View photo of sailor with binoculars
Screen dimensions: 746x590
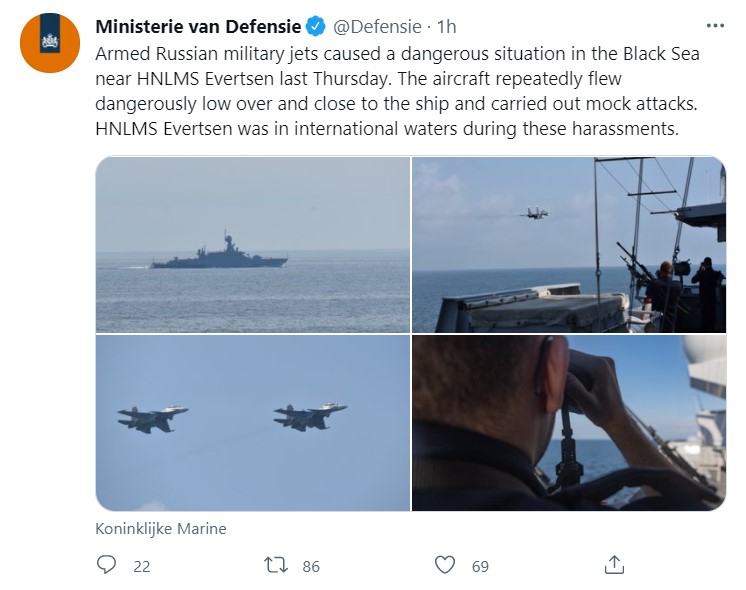click(569, 423)
